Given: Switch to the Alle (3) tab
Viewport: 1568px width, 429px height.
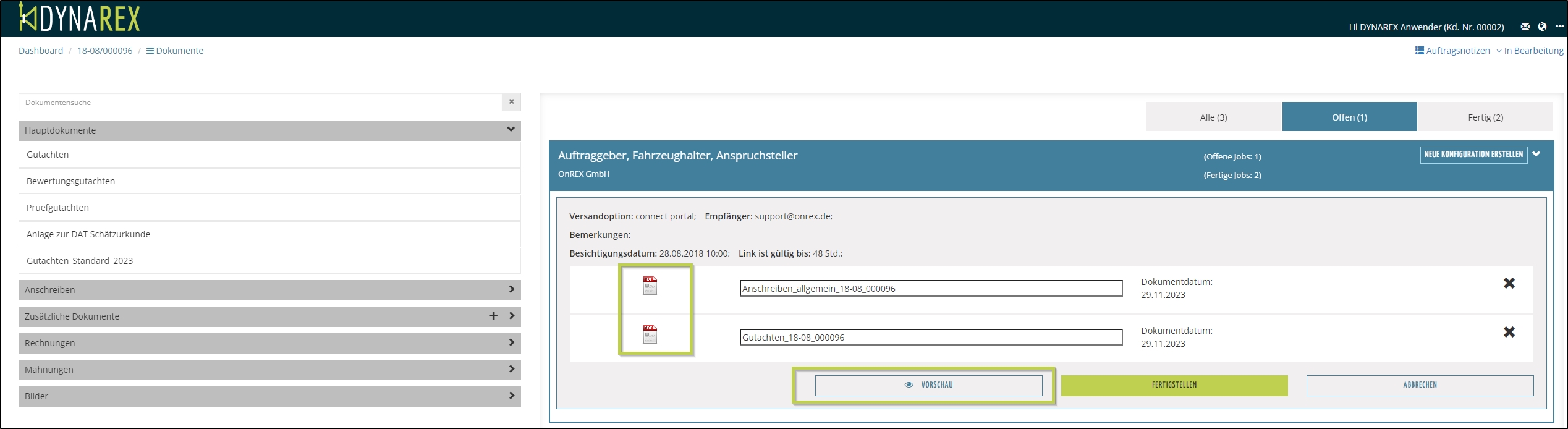Looking at the screenshot, I should [x=1213, y=117].
